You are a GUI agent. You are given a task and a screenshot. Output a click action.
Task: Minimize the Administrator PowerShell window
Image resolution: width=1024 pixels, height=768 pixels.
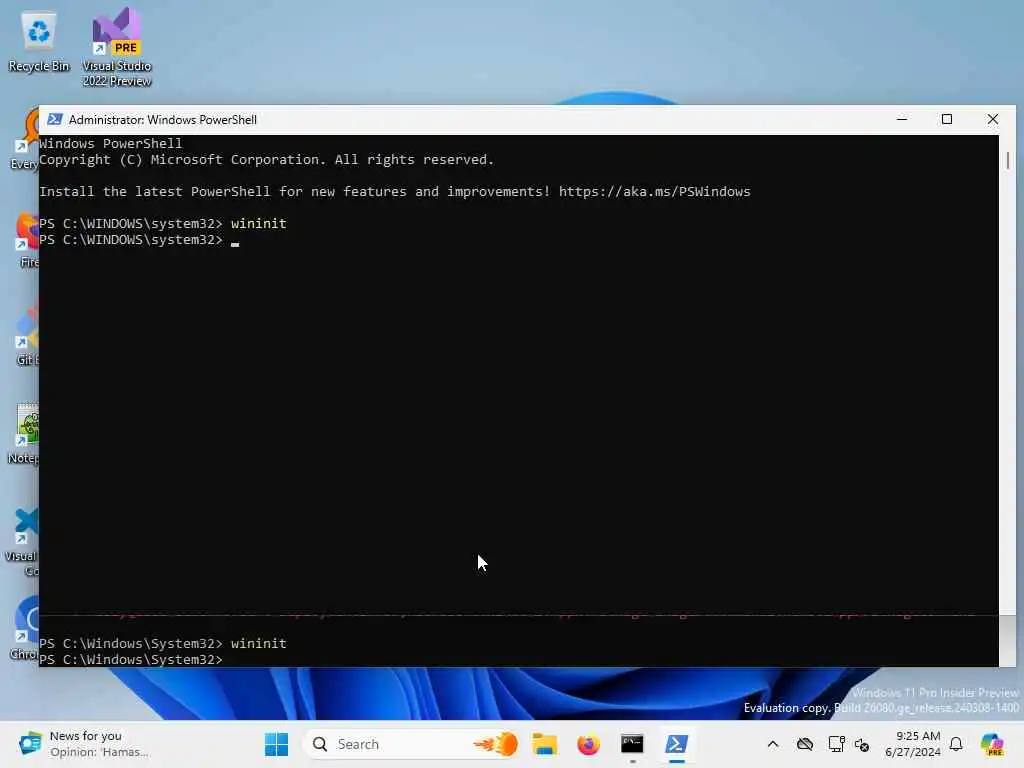click(x=902, y=120)
